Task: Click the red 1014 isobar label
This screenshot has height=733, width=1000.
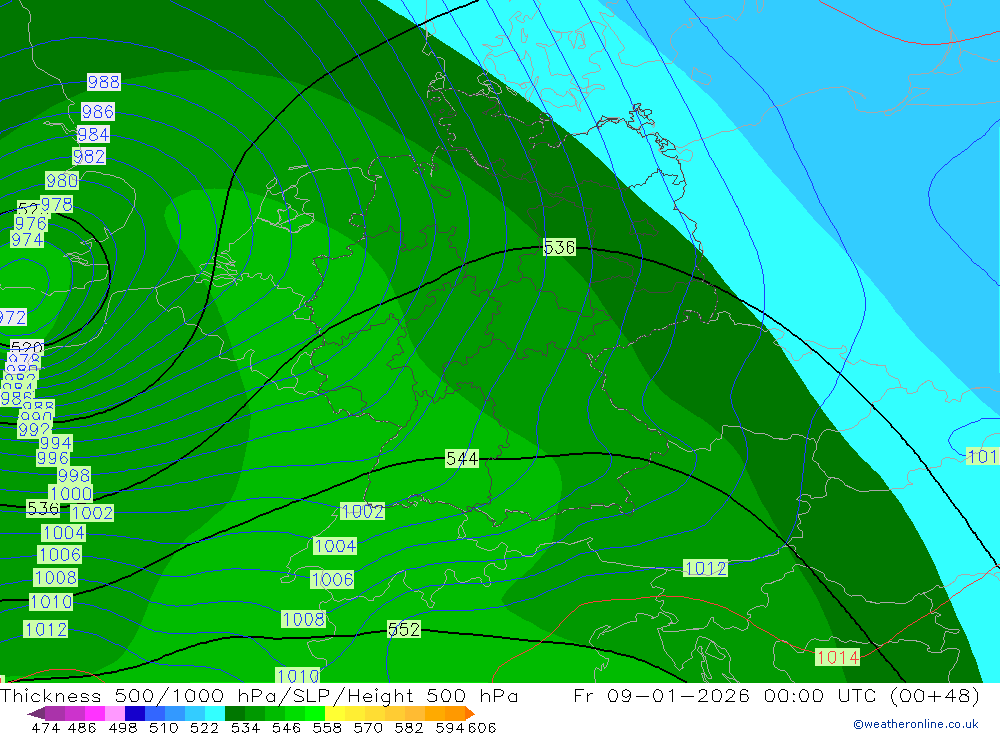Action: (x=837, y=657)
